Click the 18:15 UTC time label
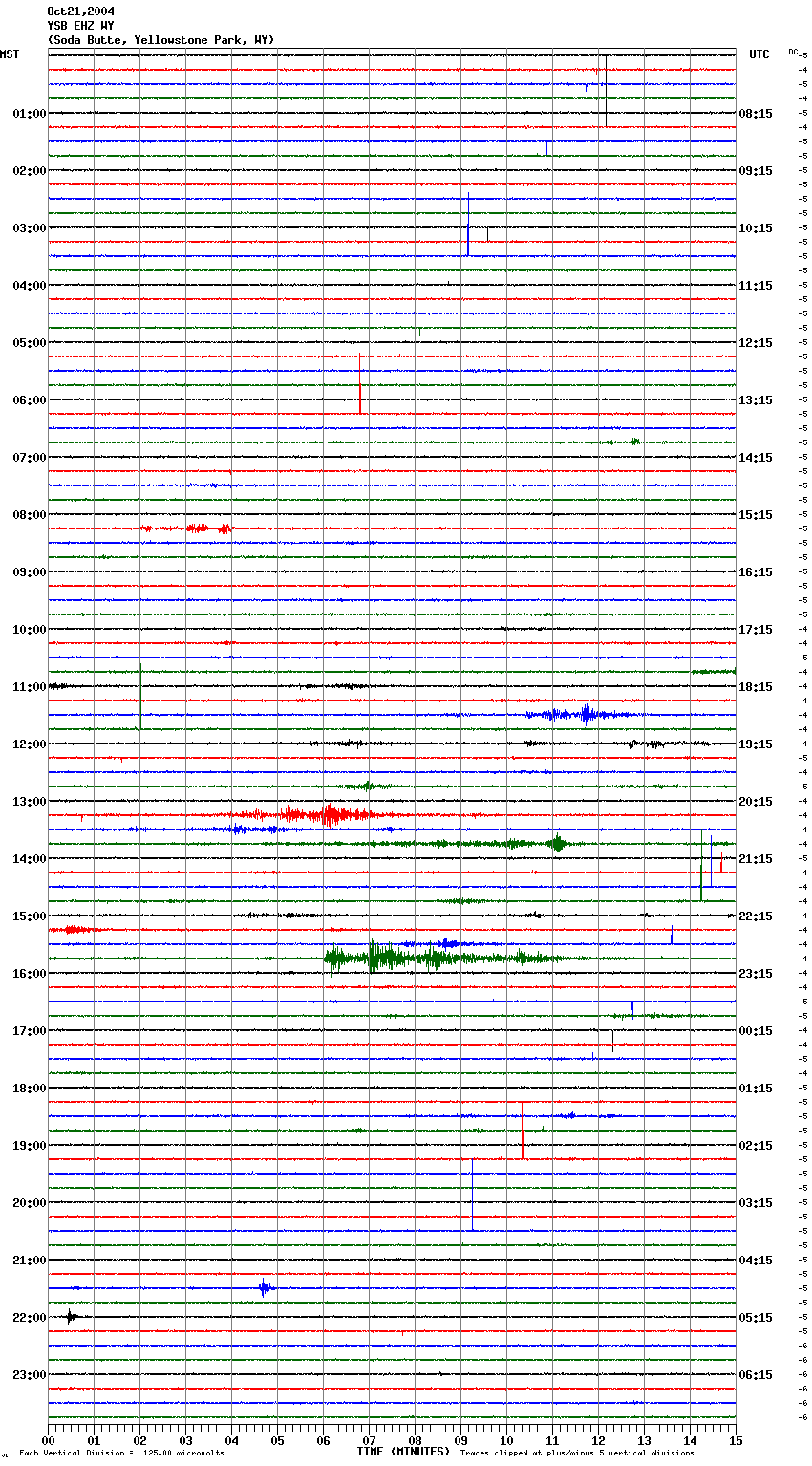Viewport: 812px width, 1466px height. coord(756,687)
